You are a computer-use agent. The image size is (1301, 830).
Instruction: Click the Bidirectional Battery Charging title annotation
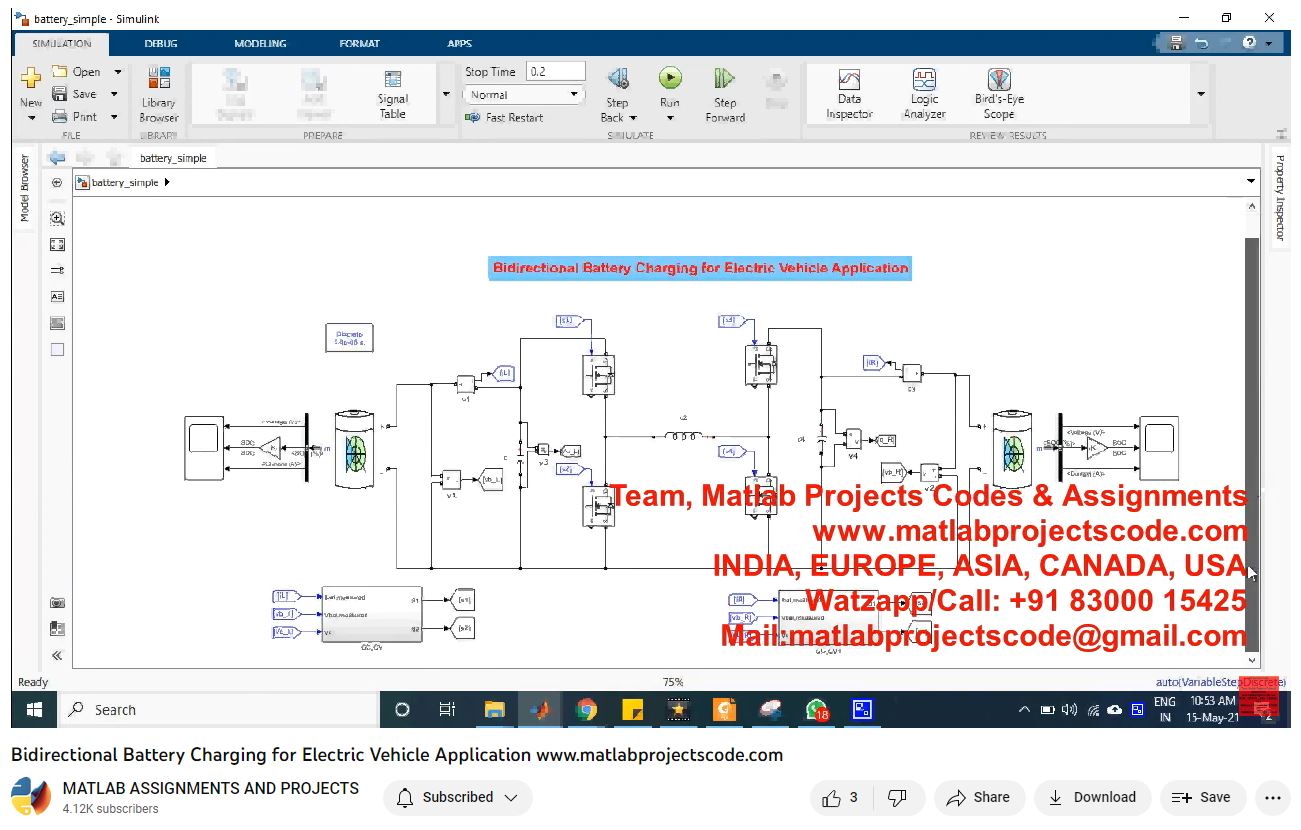[700, 268]
